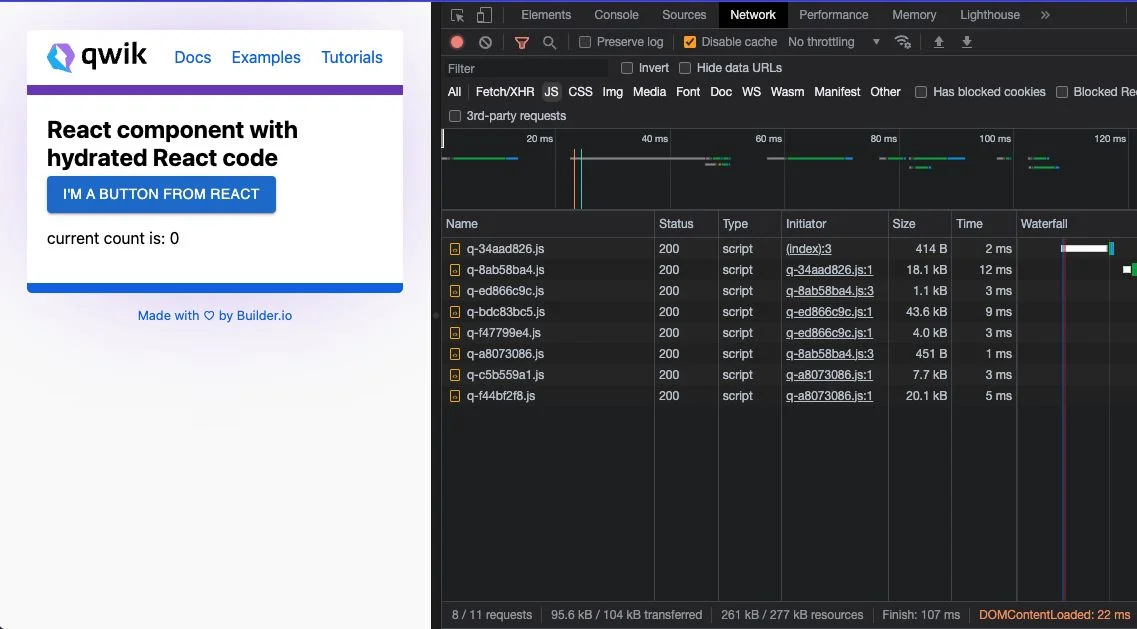Image resolution: width=1137 pixels, height=629 pixels.
Task: Click script icon of q-f44bf2f8.js
Action: click(x=455, y=396)
